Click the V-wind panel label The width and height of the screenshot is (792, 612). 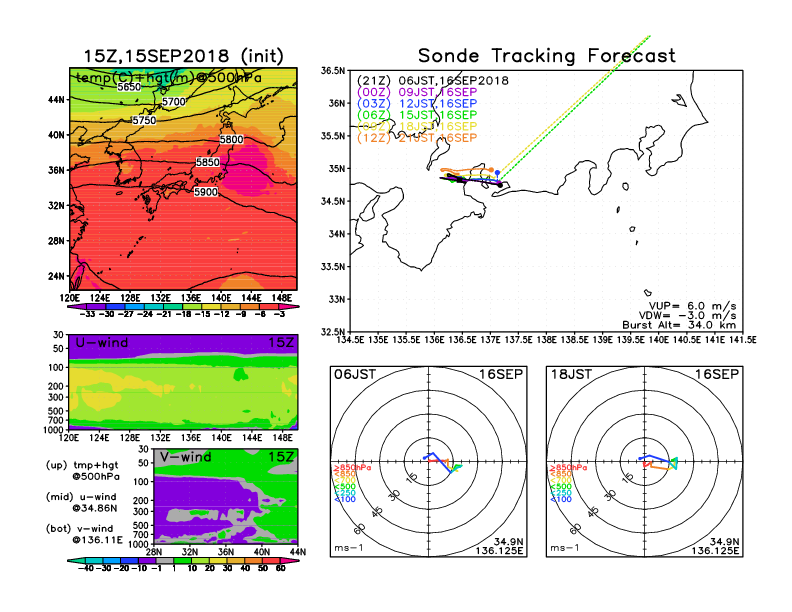point(187,457)
